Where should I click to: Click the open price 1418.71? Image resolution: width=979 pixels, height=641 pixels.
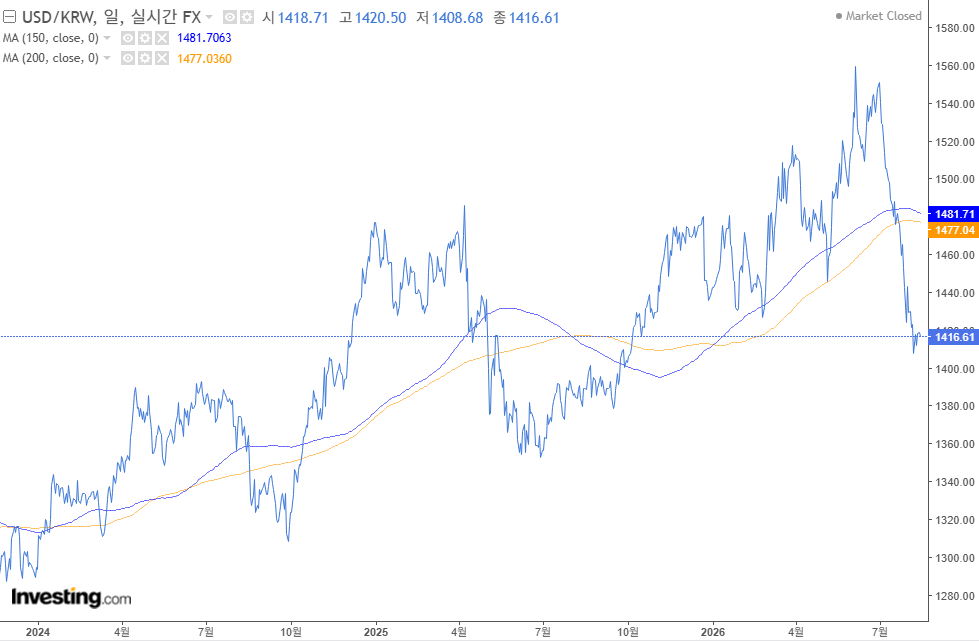tap(303, 17)
